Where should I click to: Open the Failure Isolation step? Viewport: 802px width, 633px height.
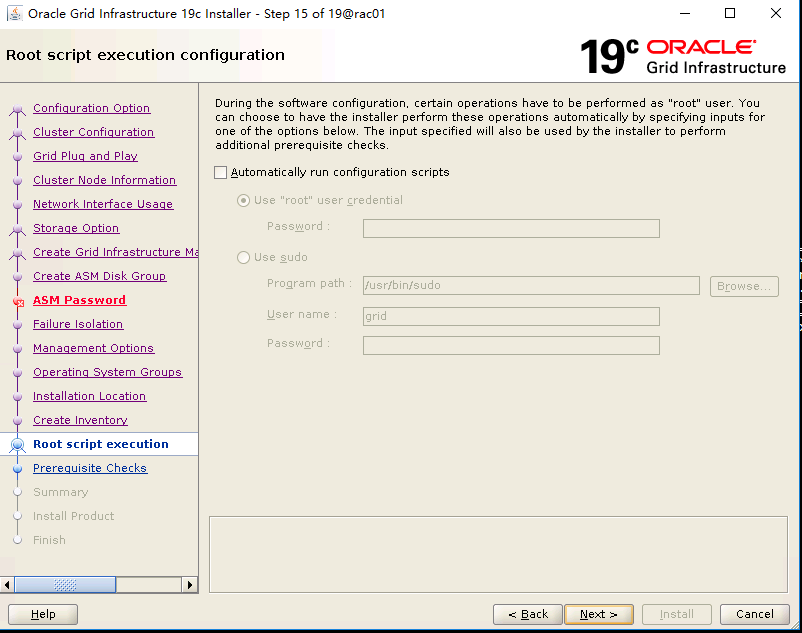[x=78, y=324]
